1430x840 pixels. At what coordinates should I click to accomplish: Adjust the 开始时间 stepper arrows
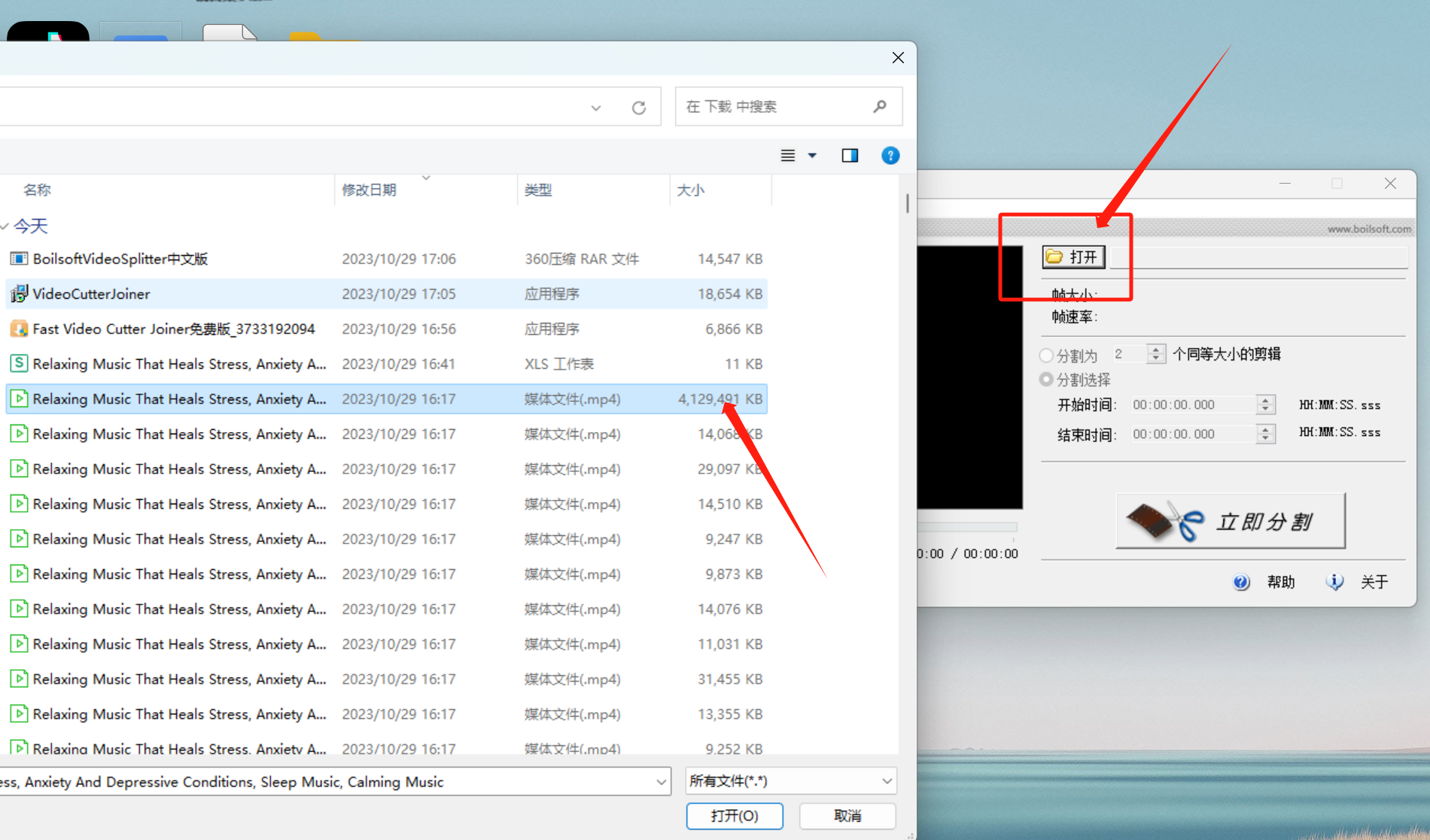[1265, 405]
